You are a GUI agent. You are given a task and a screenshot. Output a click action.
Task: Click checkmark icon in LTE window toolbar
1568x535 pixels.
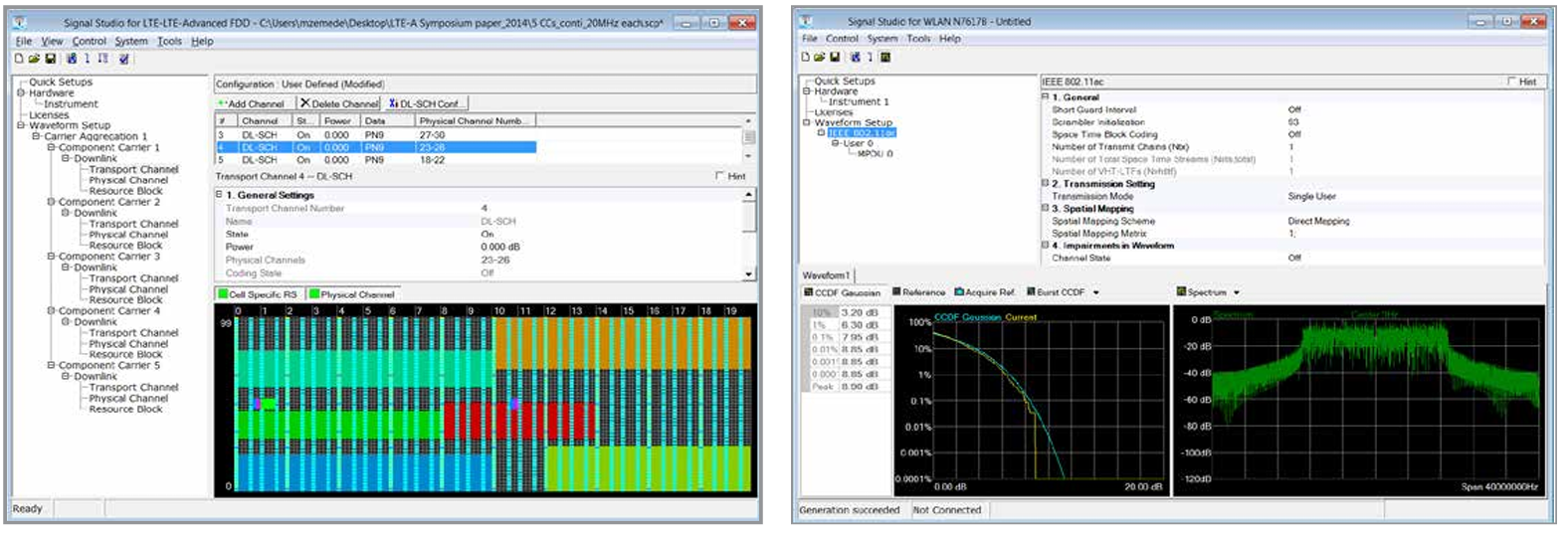(124, 60)
